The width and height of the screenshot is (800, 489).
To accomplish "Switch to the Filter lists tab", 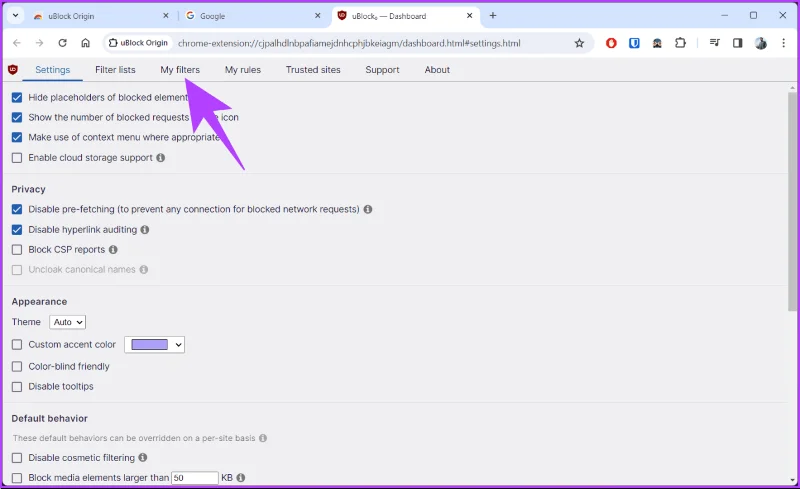I will click(115, 70).
